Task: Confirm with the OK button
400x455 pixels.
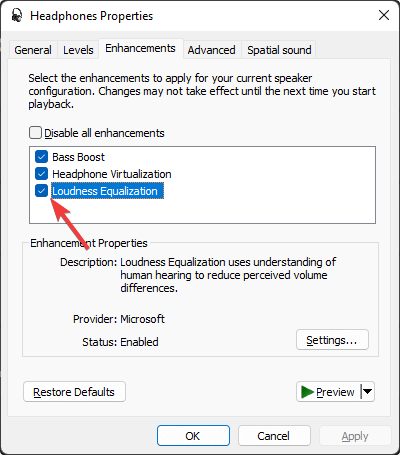Action: coord(193,436)
